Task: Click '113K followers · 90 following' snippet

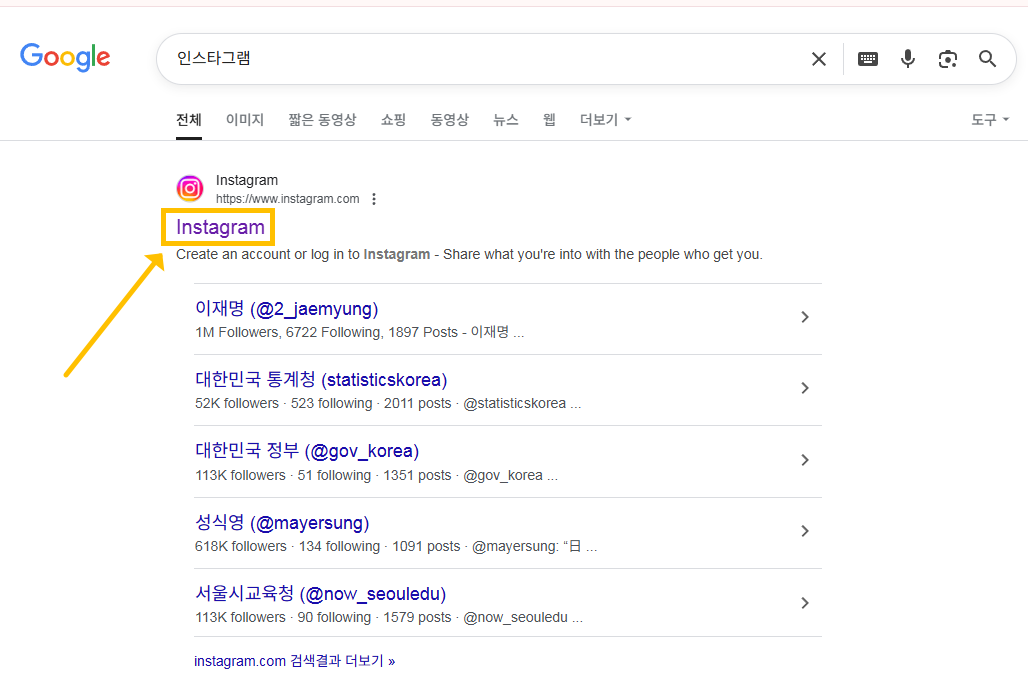Action: (x=389, y=617)
